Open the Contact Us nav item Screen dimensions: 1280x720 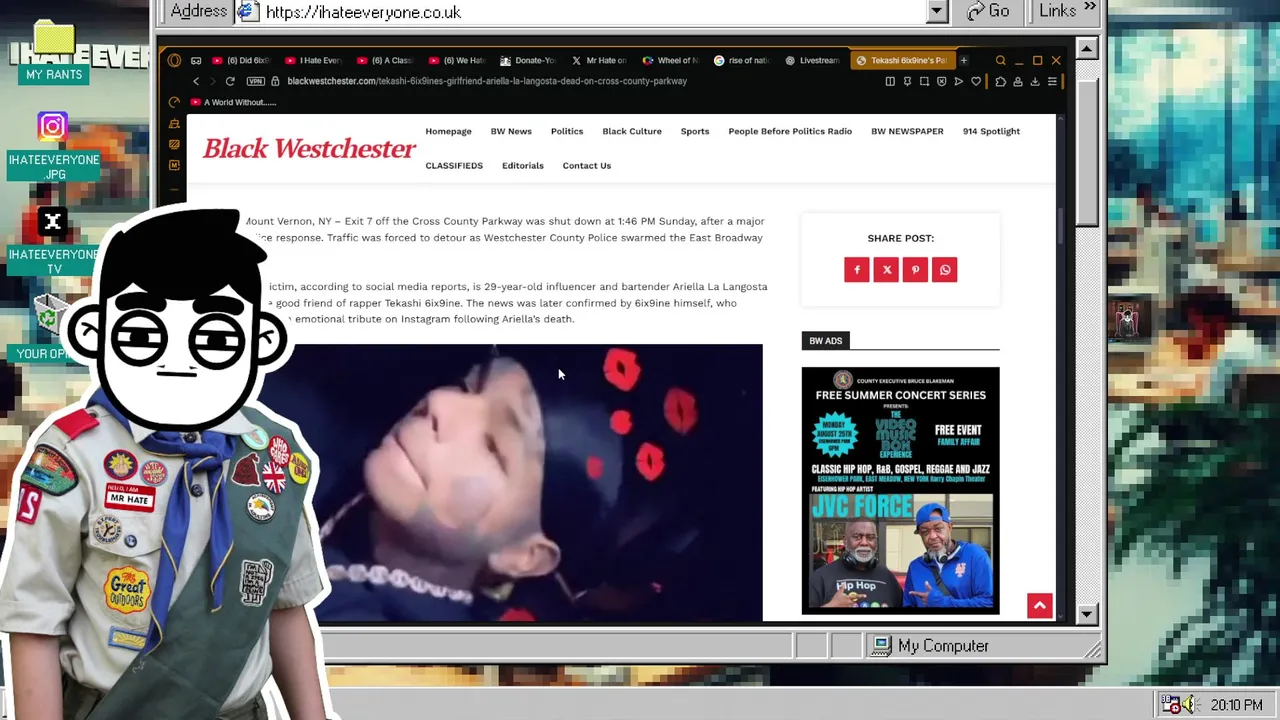pyautogui.click(x=587, y=166)
